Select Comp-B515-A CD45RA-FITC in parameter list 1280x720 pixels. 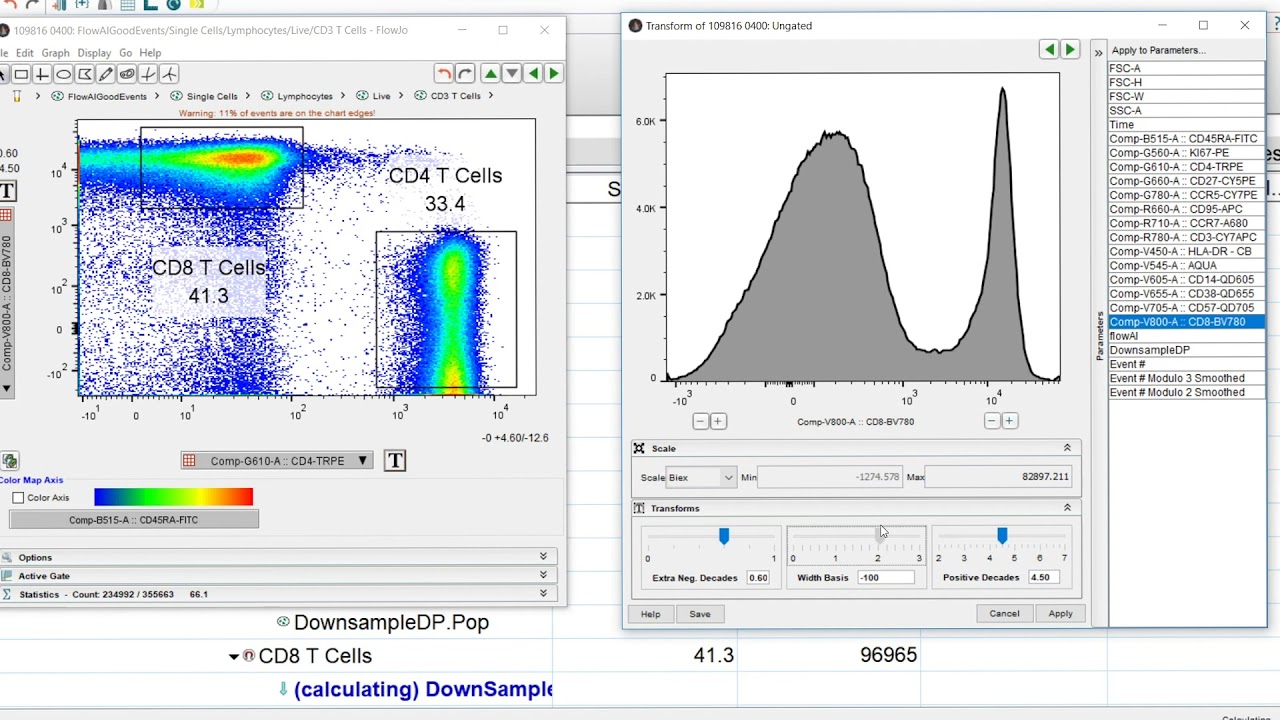click(1185, 139)
